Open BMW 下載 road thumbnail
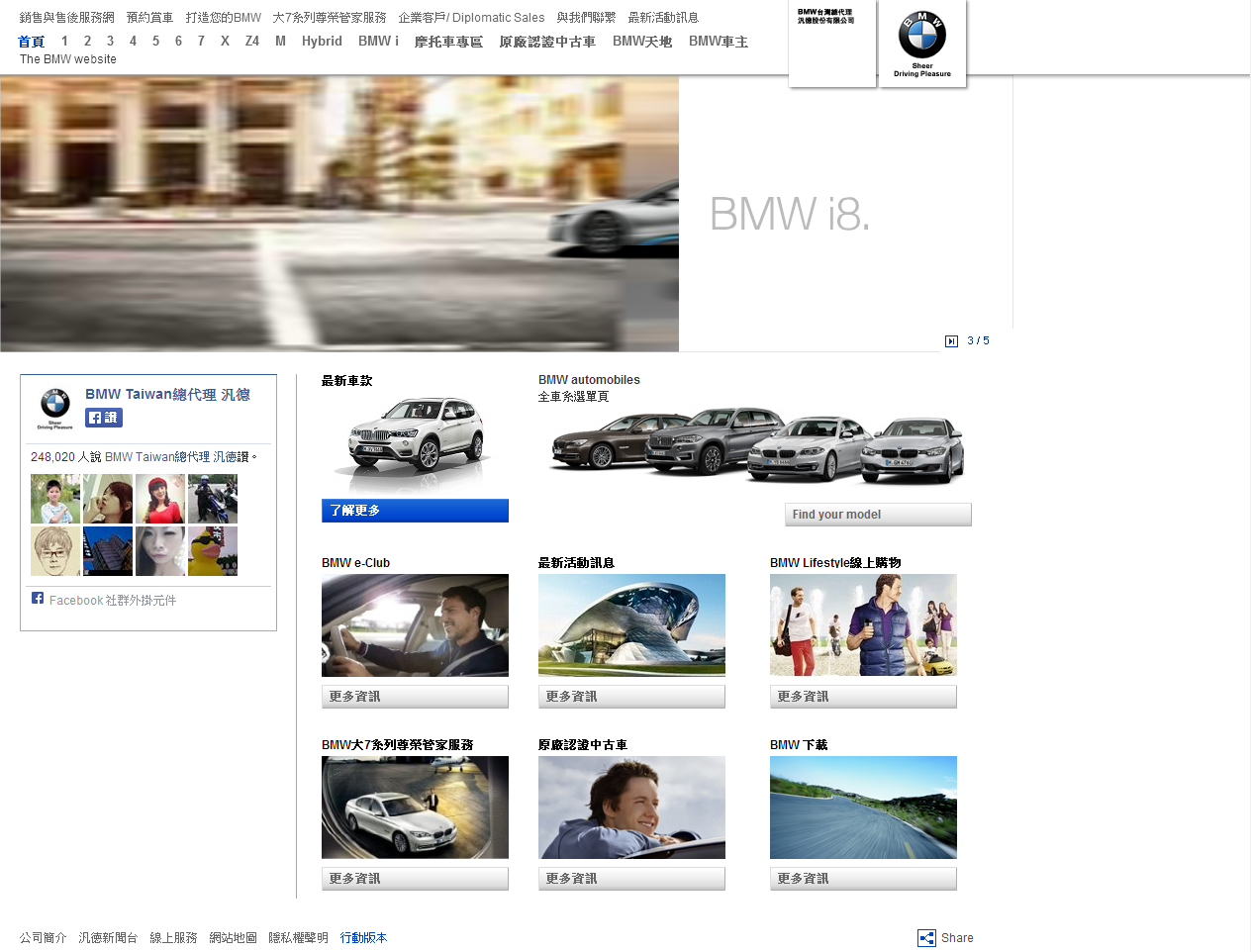This screenshot has width=1251, height=952. [x=863, y=808]
